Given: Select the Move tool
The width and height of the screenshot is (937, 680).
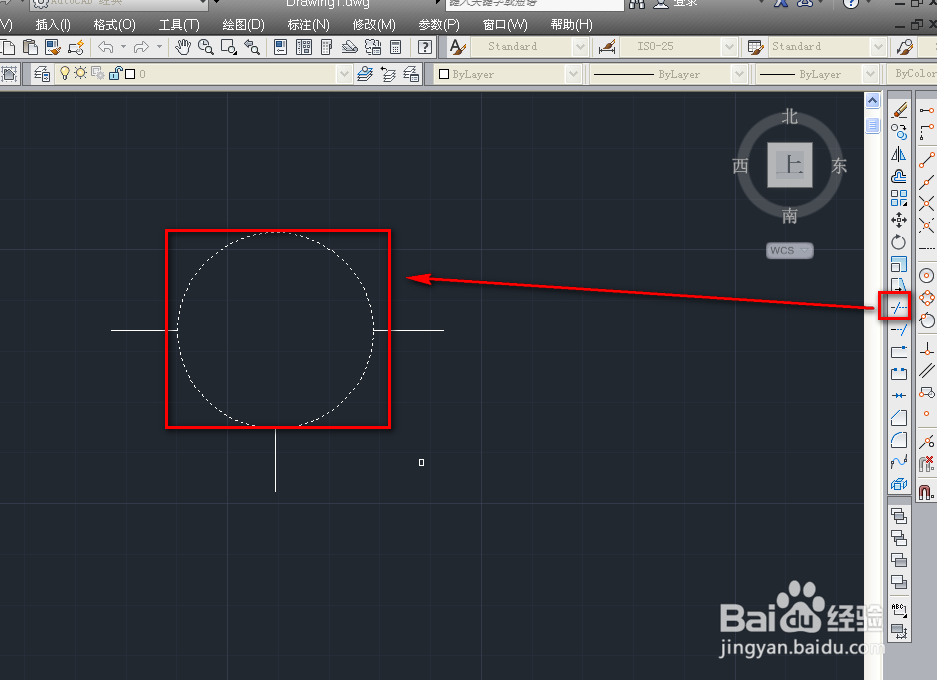Looking at the screenshot, I should click(899, 220).
